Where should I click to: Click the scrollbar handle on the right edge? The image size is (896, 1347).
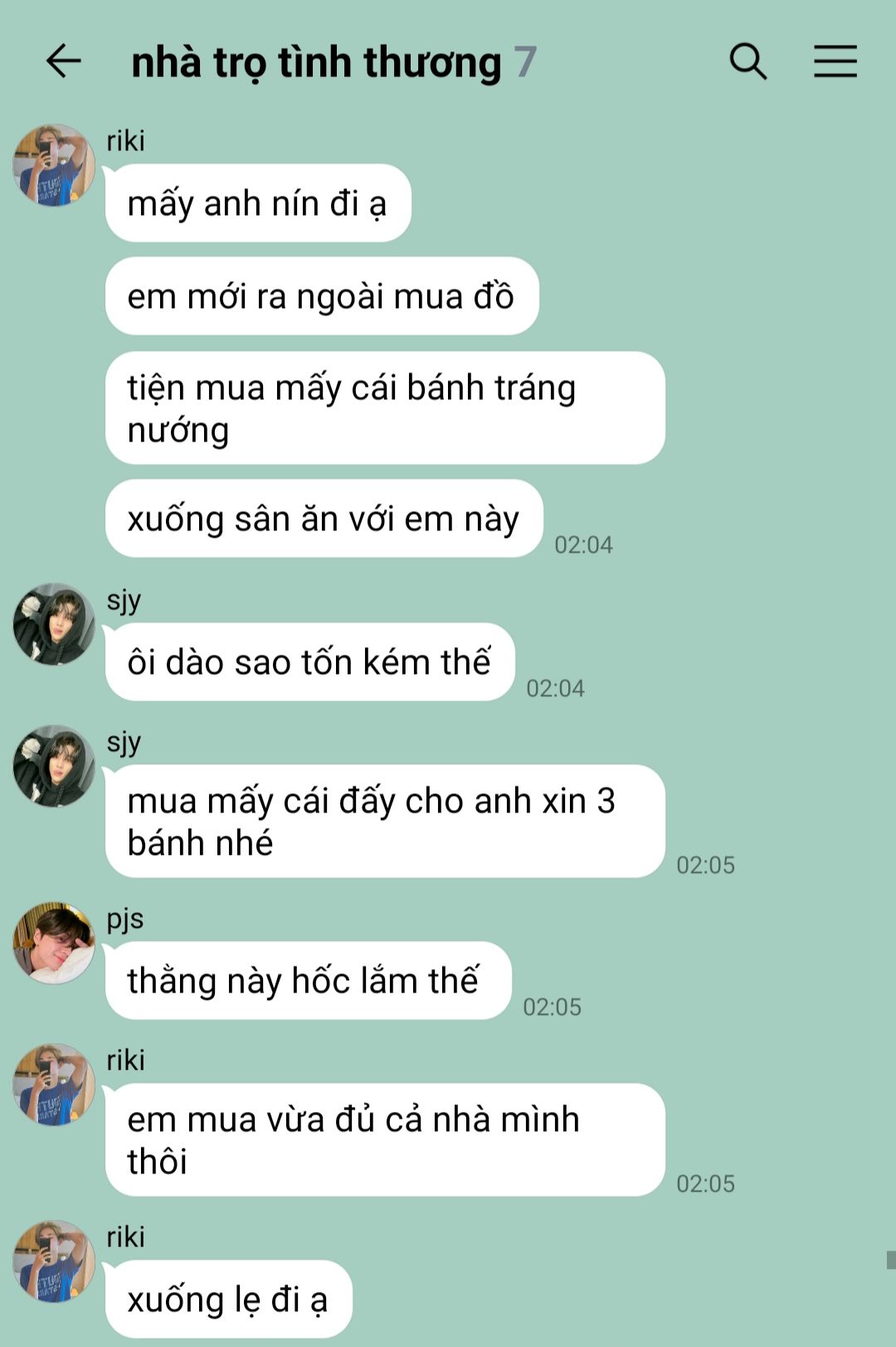pos(891,1260)
